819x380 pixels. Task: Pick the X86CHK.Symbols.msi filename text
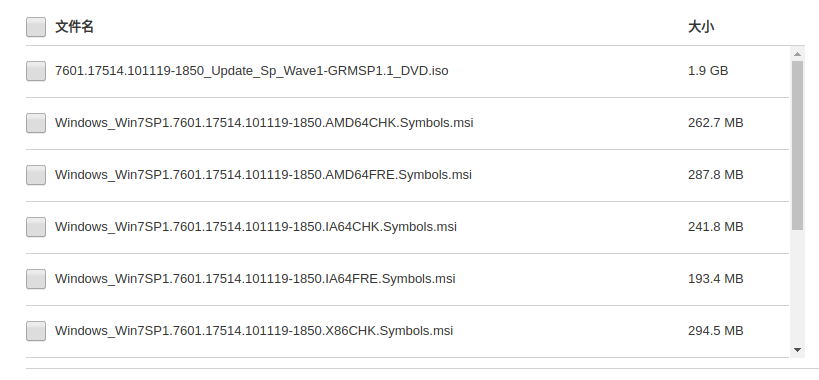point(254,331)
